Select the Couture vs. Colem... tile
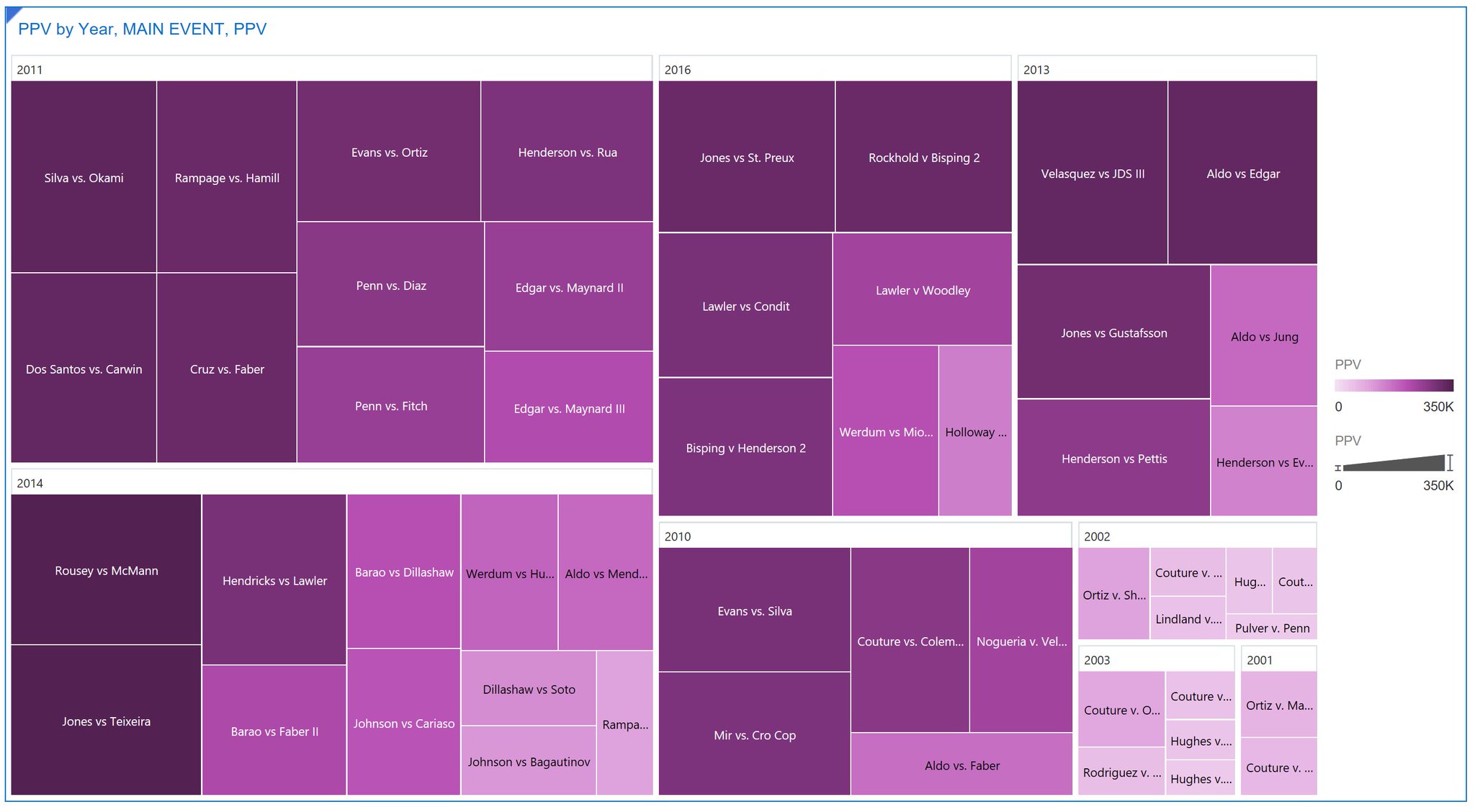Viewport: 1475px width, 812px height. [x=910, y=640]
